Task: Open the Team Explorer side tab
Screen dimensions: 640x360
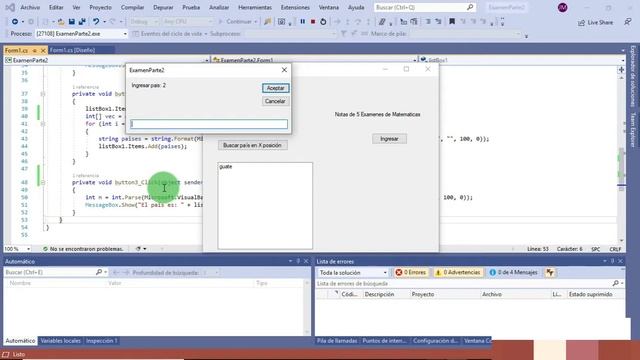Action: pyautogui.click(x=633, y=130)
